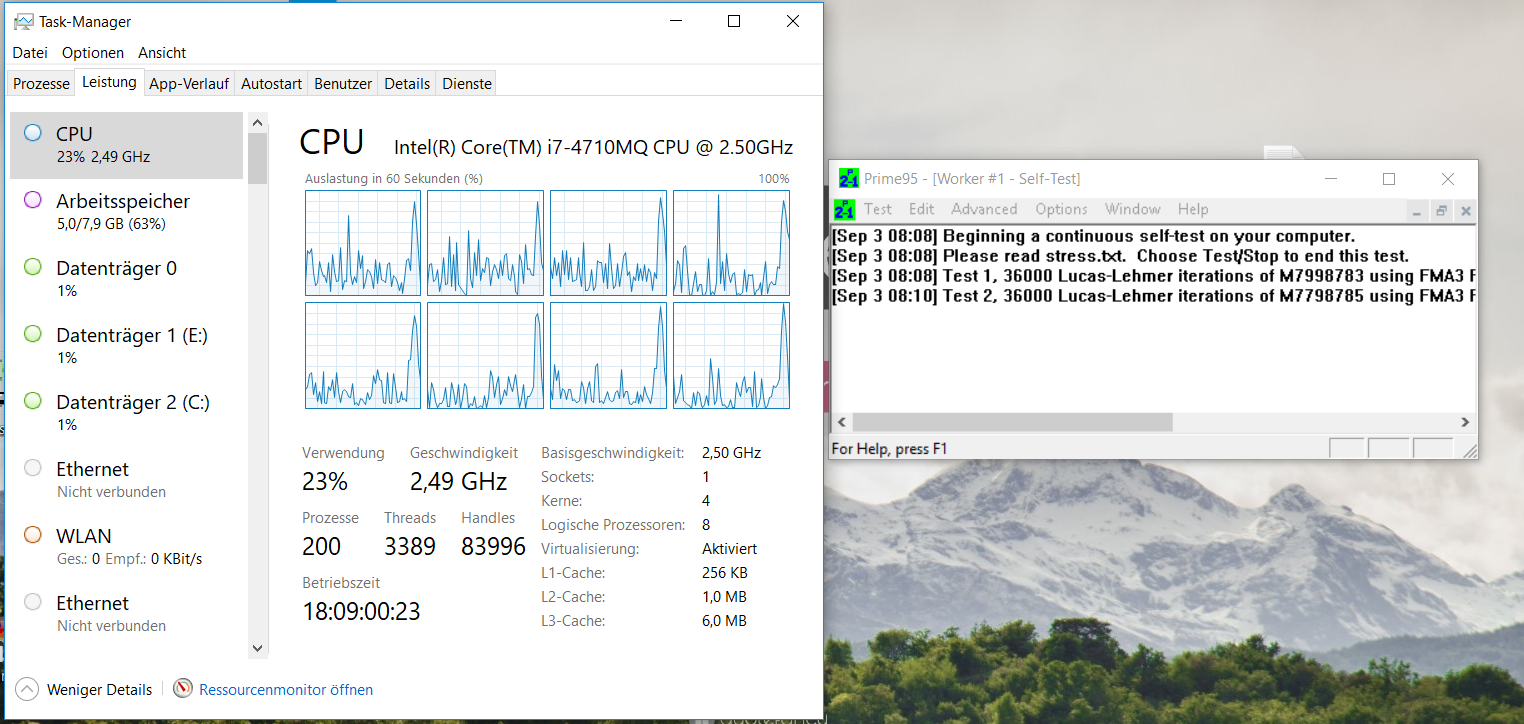Viewport: 1524px width, 724px height.
Task: Click the WLAN orange circle icon
Action: (x=33, y=535)
